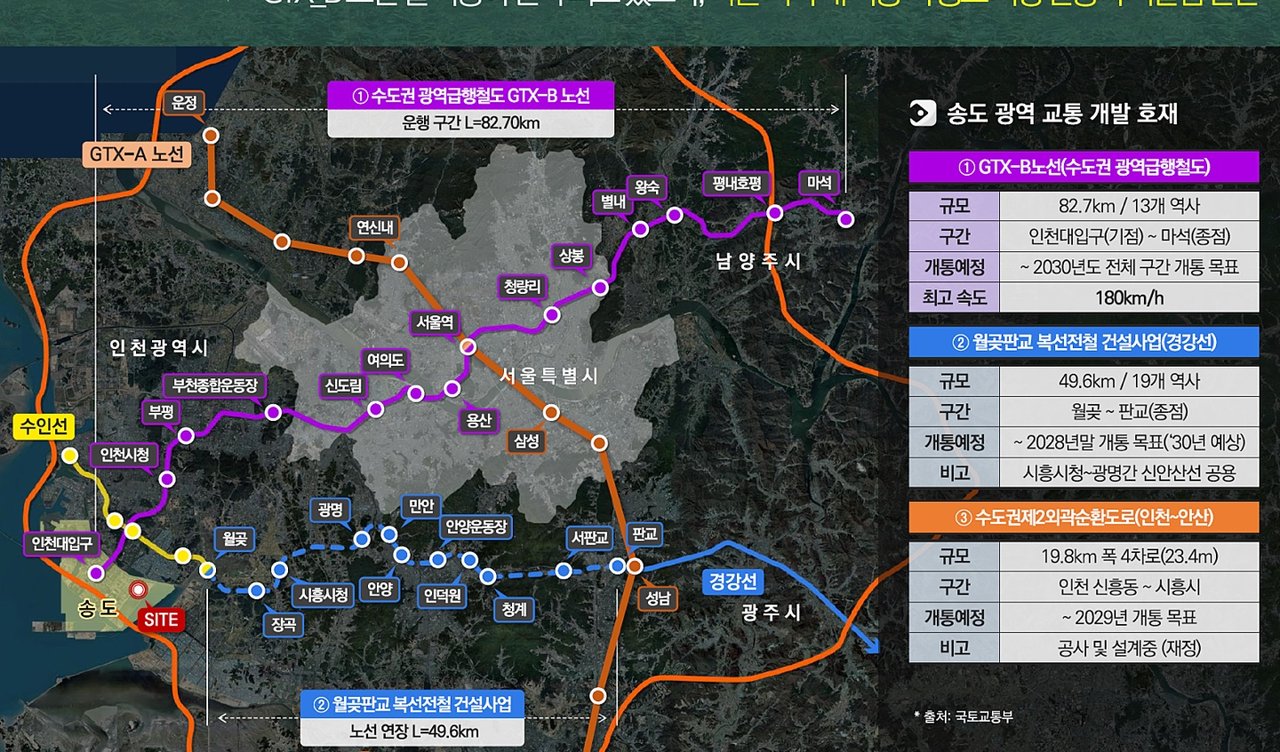
Task: Click the 운행 구간 L=82.70km caption
Action: (x=471, y=123)
